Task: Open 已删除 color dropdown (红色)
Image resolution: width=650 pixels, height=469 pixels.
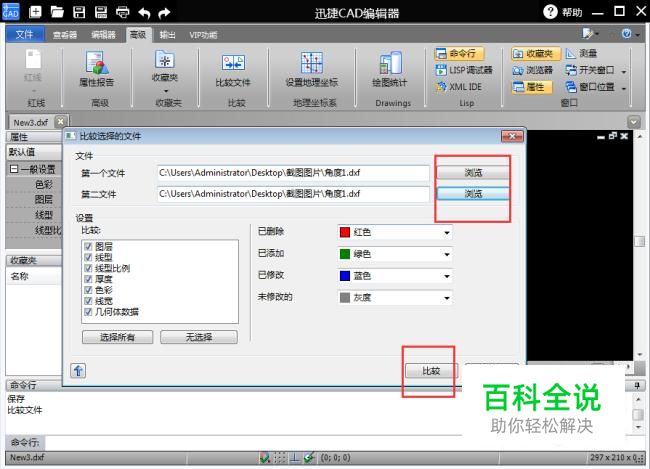Action: coord(395,232)
